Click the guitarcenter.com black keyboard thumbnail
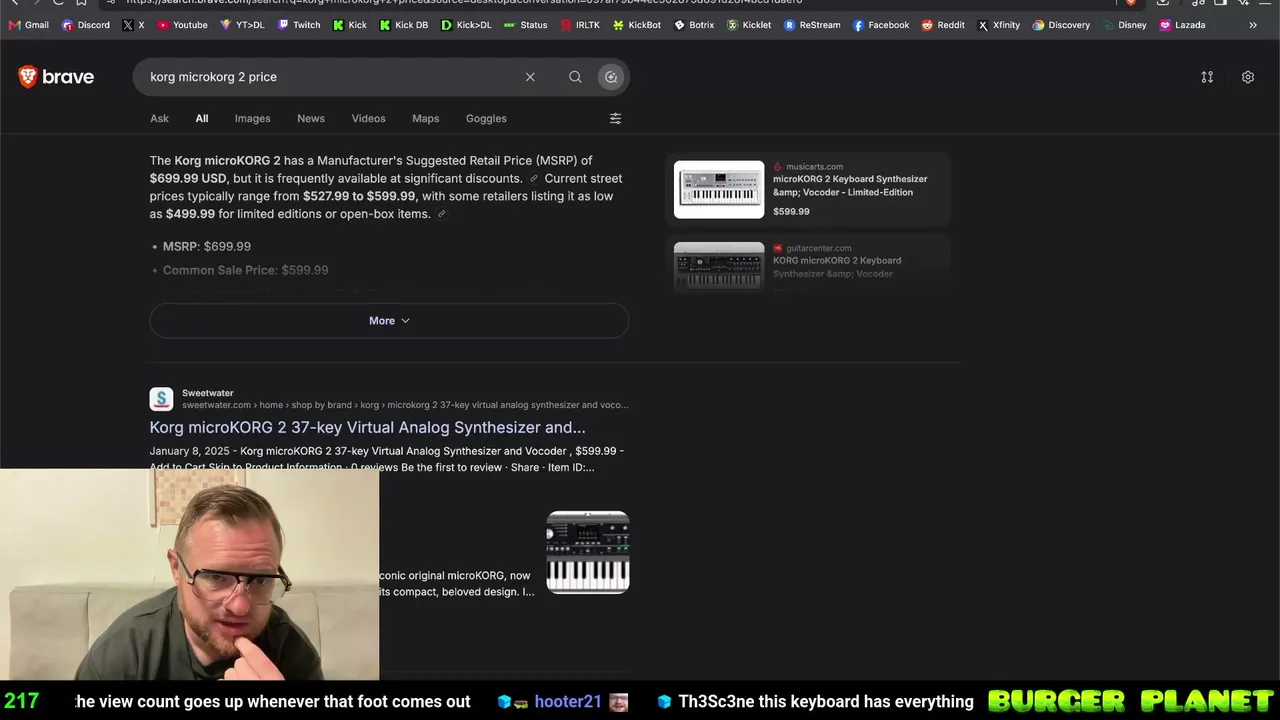 coord(719,267)
